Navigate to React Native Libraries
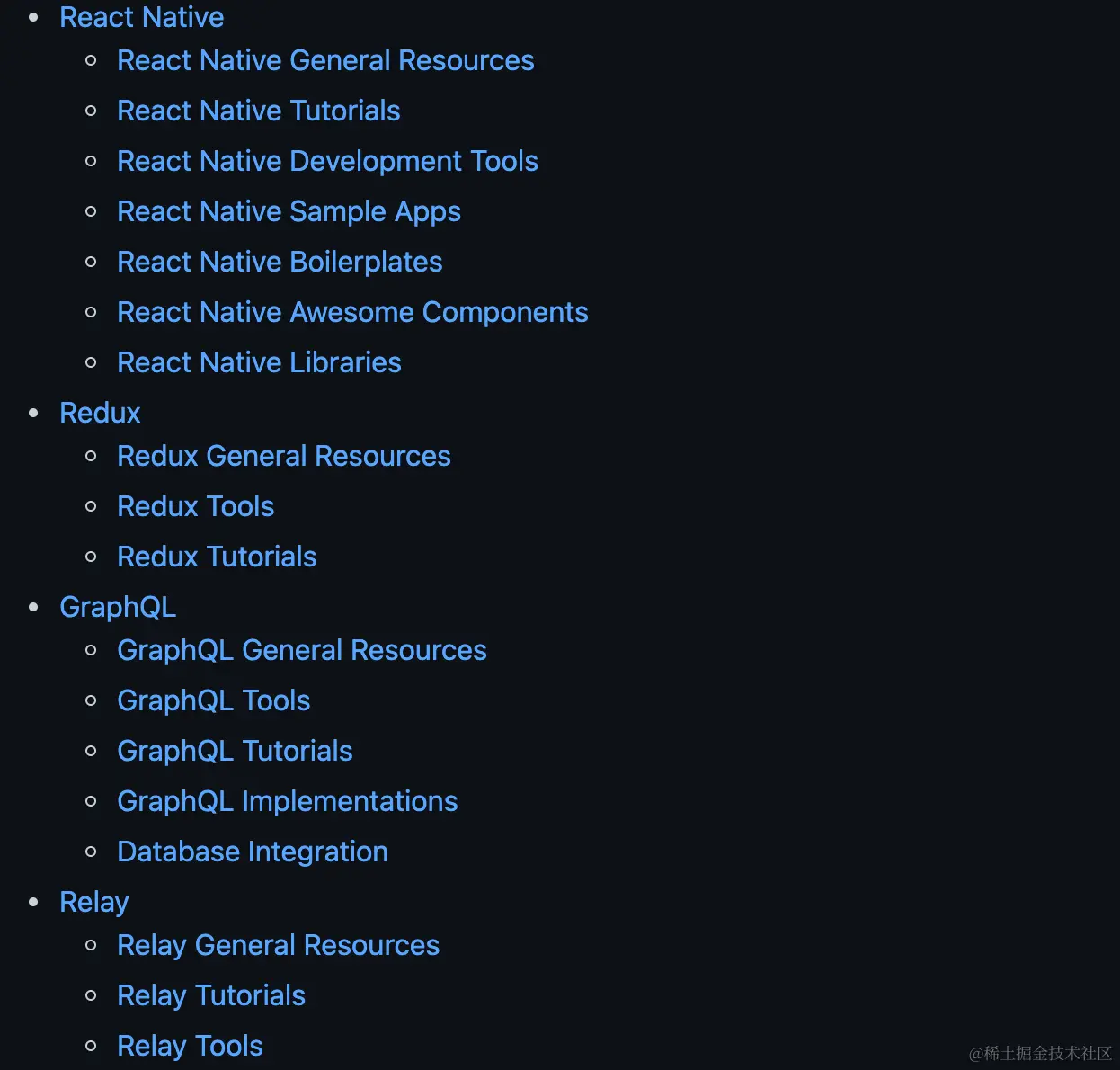This screenshot has height=1070, width=1120. [x=259, y=362]
